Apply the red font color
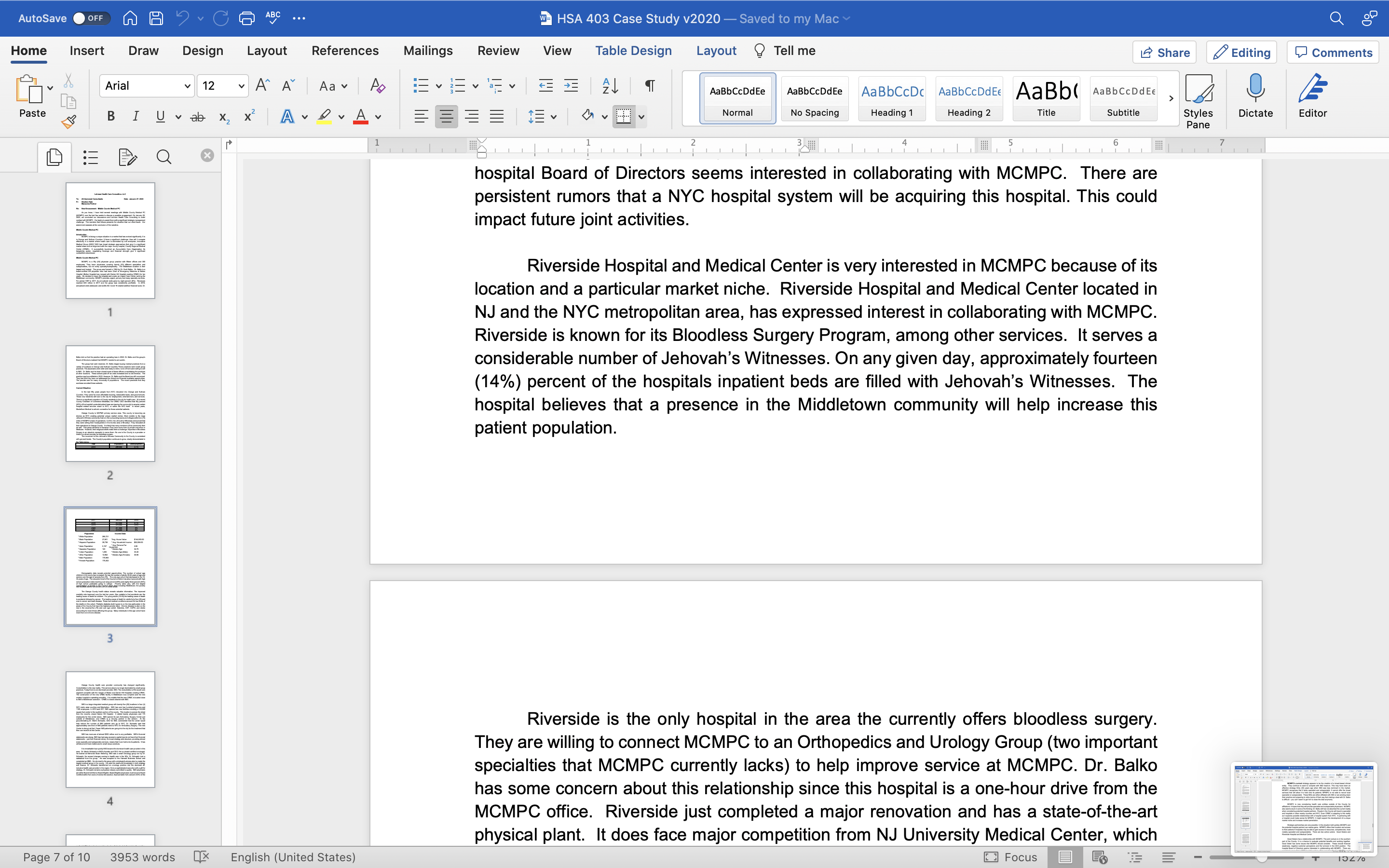Screen dimensions: 1389x868 (360, 117)
